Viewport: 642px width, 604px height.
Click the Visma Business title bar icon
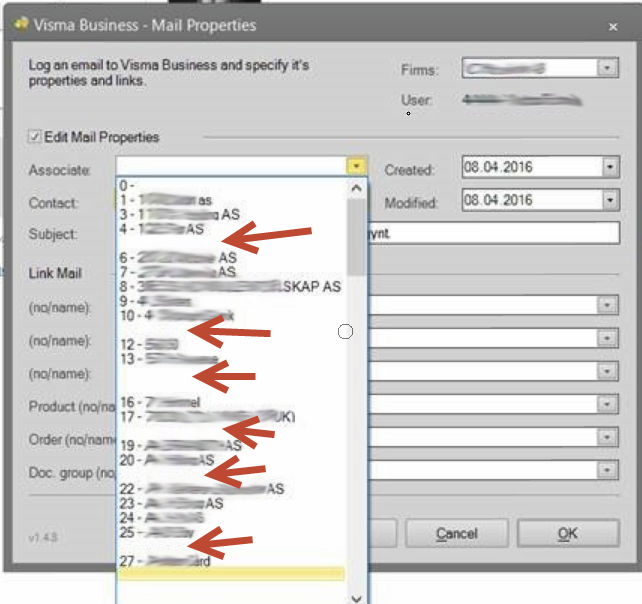coord(21,24)
